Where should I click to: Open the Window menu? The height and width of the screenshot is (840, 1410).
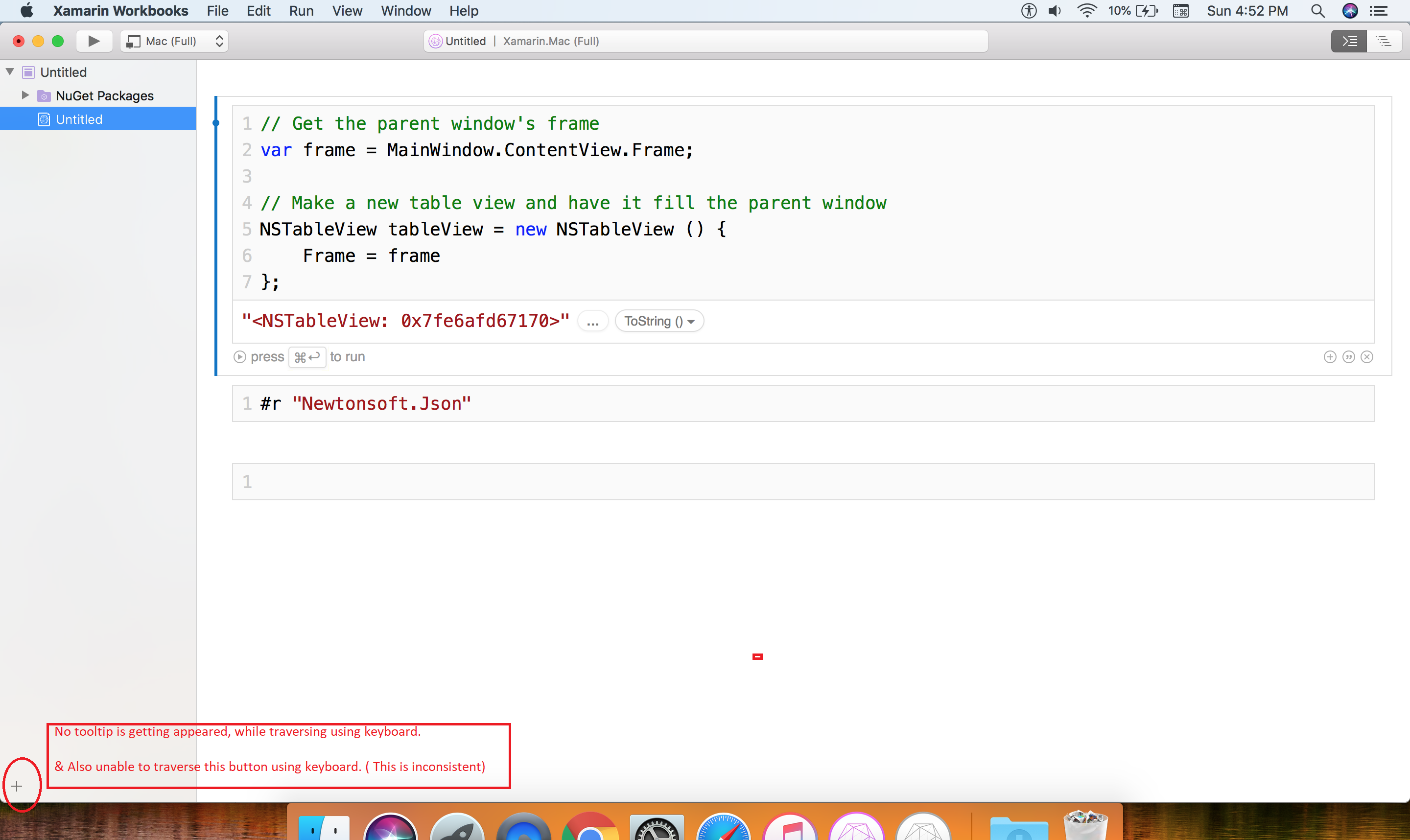pos(405,11)
